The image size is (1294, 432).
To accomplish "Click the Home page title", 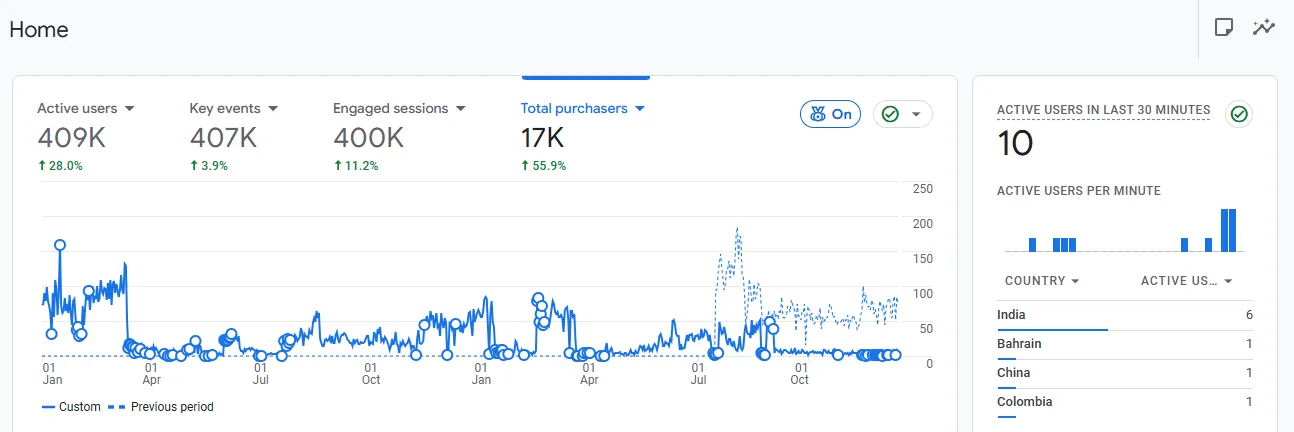I will [x=39, y=30].
